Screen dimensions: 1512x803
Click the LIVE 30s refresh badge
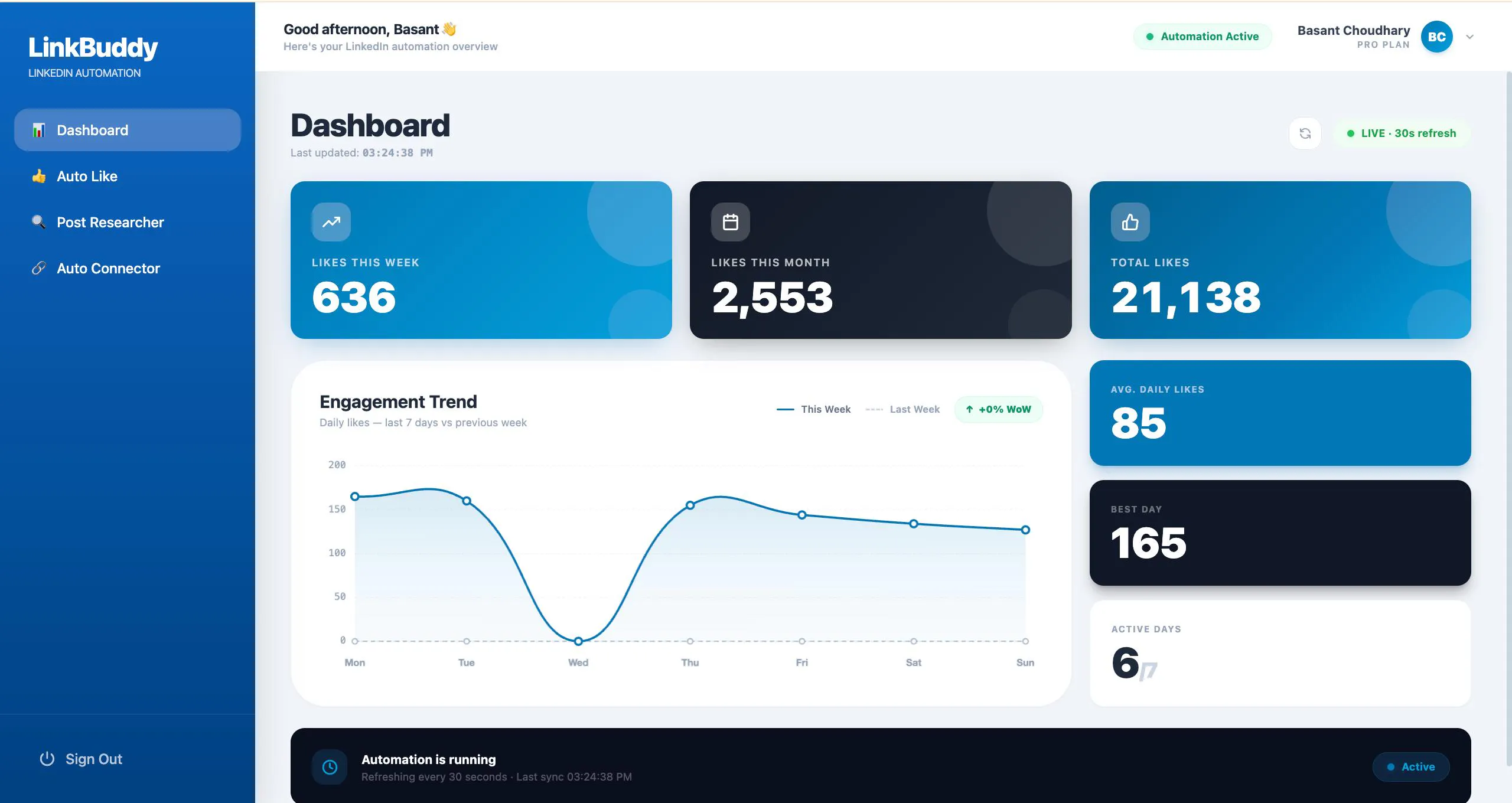coord(1402,133)
